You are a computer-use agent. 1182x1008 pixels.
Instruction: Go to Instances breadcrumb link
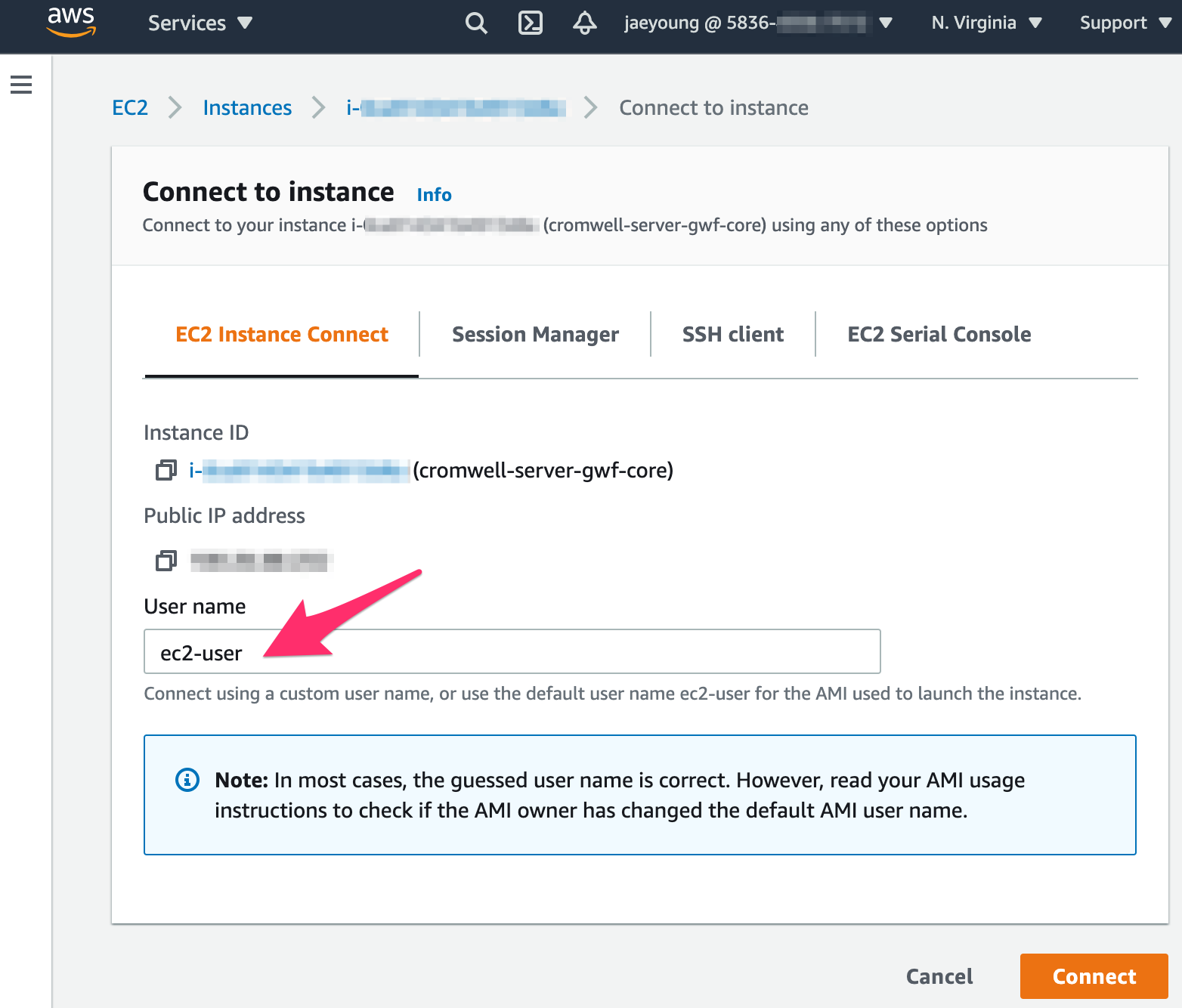point(247,108)
